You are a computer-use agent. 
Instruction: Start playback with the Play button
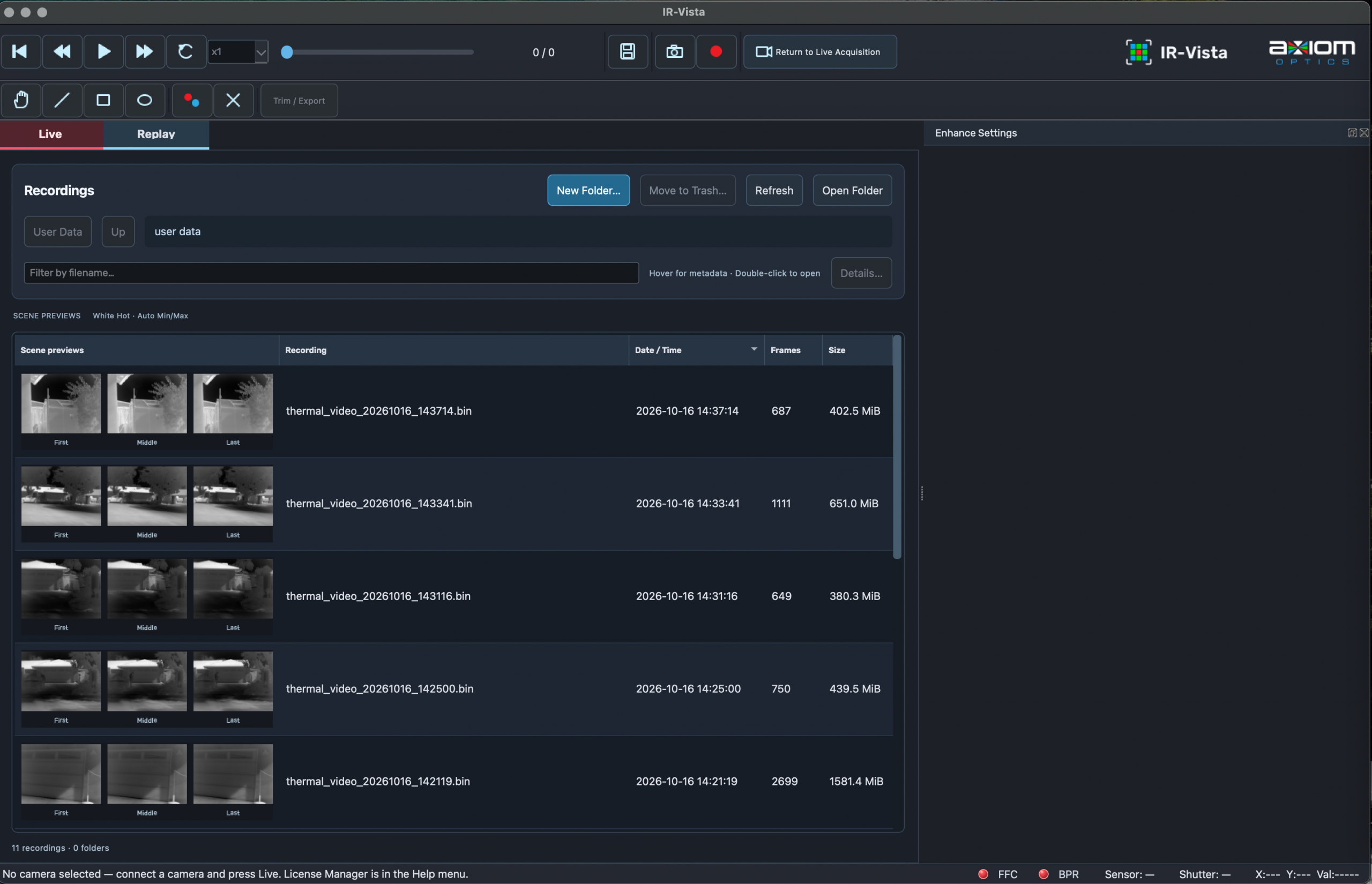(103, 51)
